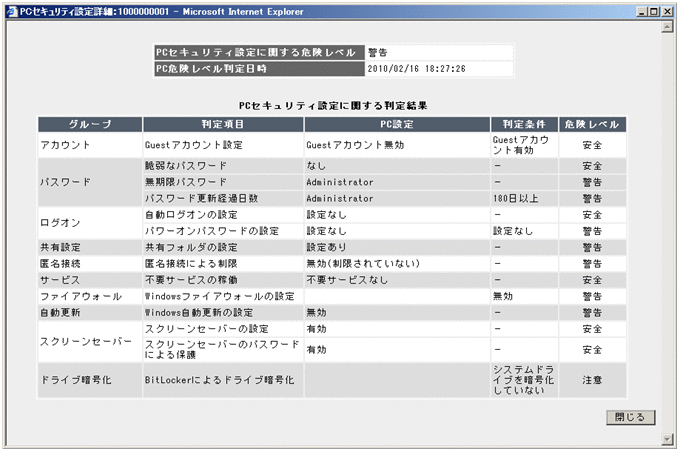This screenshot has height=452, width=680.
Task: Click the Windows自動更新の設定 item
Action: 223,313
